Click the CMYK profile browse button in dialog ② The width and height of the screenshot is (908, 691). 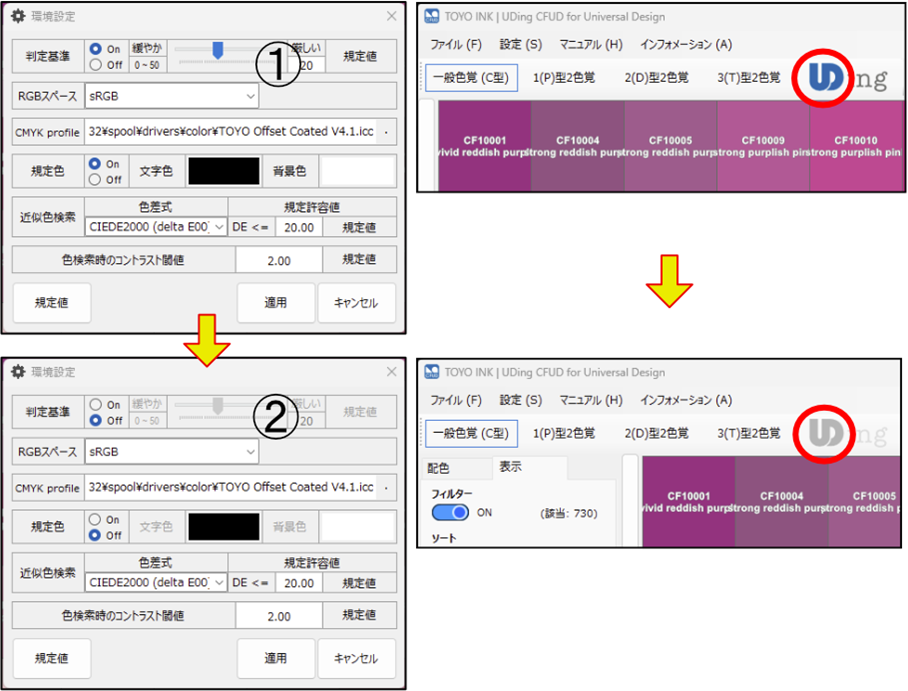(387, 488)
